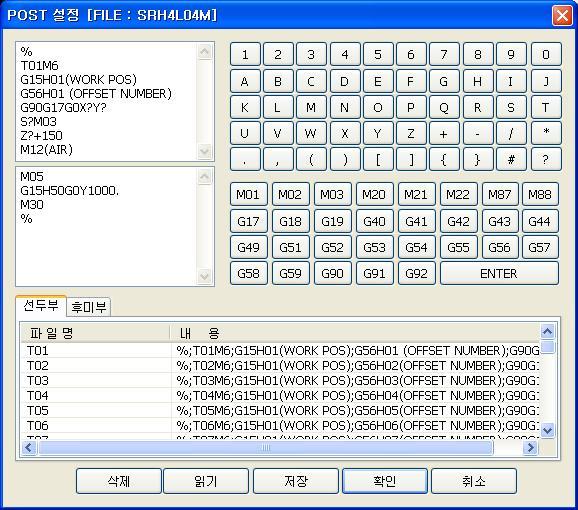Screen dimensions: 578x510
Task: Click the open parenthesis key button
Action: pyautogui.click(x=311, y=159)
